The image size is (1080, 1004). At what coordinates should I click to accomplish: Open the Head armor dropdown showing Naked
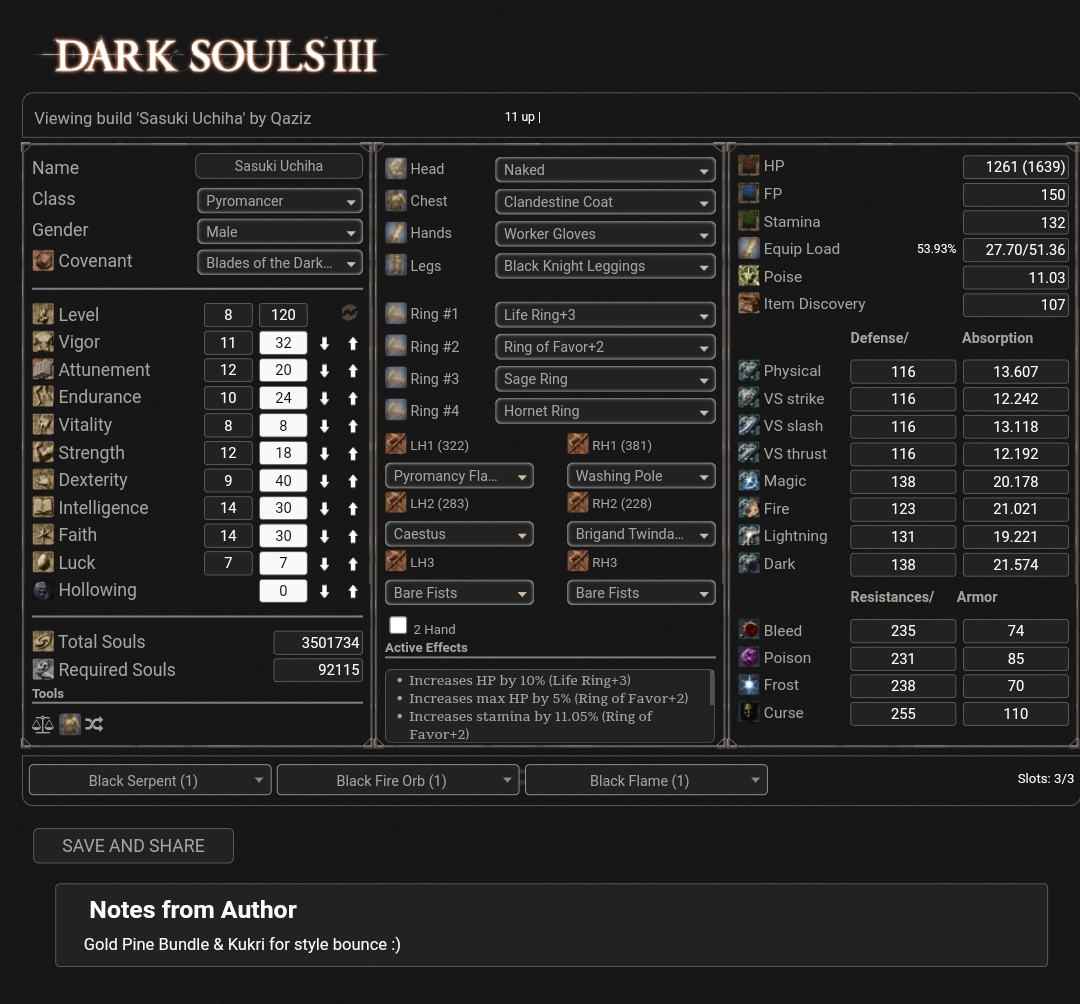pos(605,169)
